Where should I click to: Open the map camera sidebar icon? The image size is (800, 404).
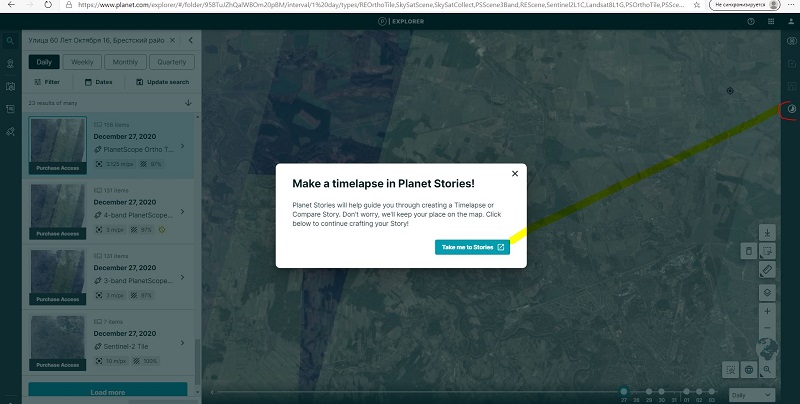click(10, 86)
